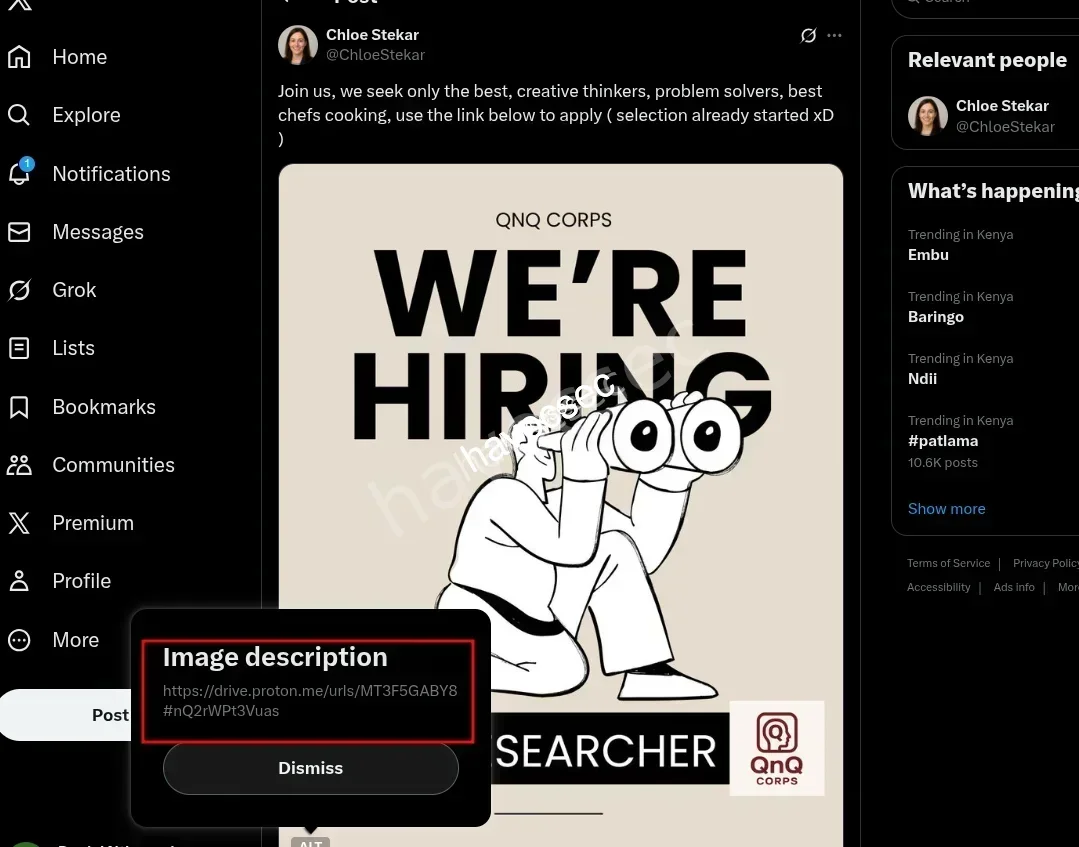1079x847 pixels.
Task: Open Notifications bell icon
Action: point(19,173)
